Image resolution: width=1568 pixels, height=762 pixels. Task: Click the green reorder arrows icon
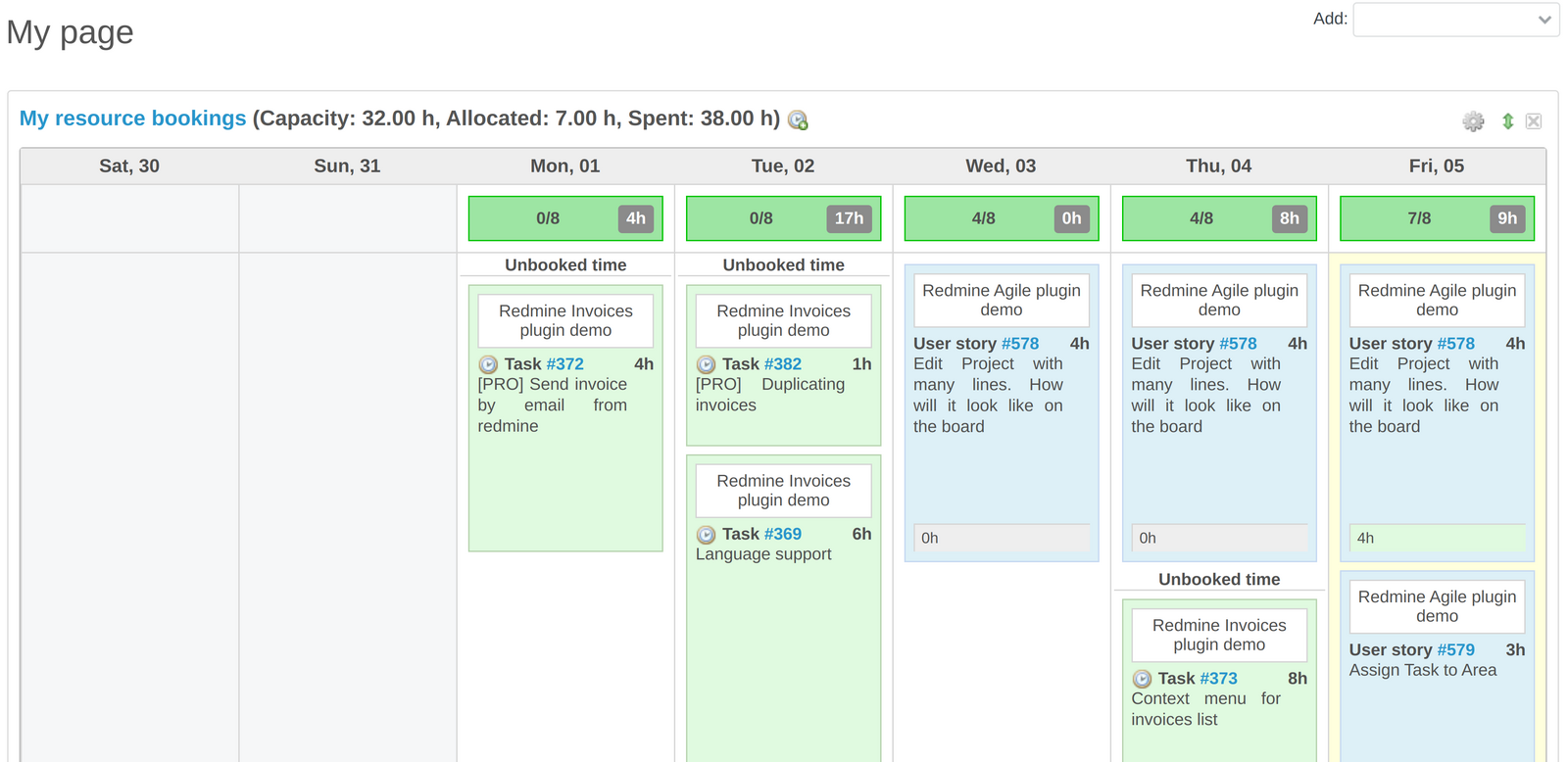tap(1508, 120)
